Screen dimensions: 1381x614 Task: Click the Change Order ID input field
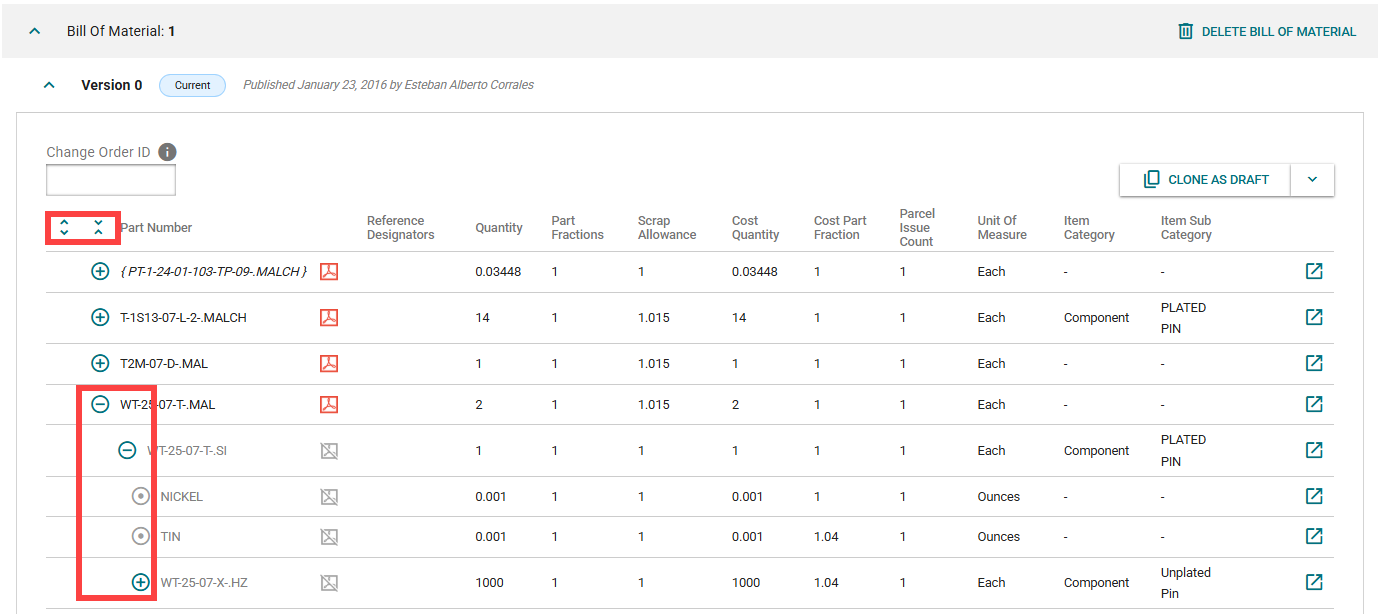(111, 180)
